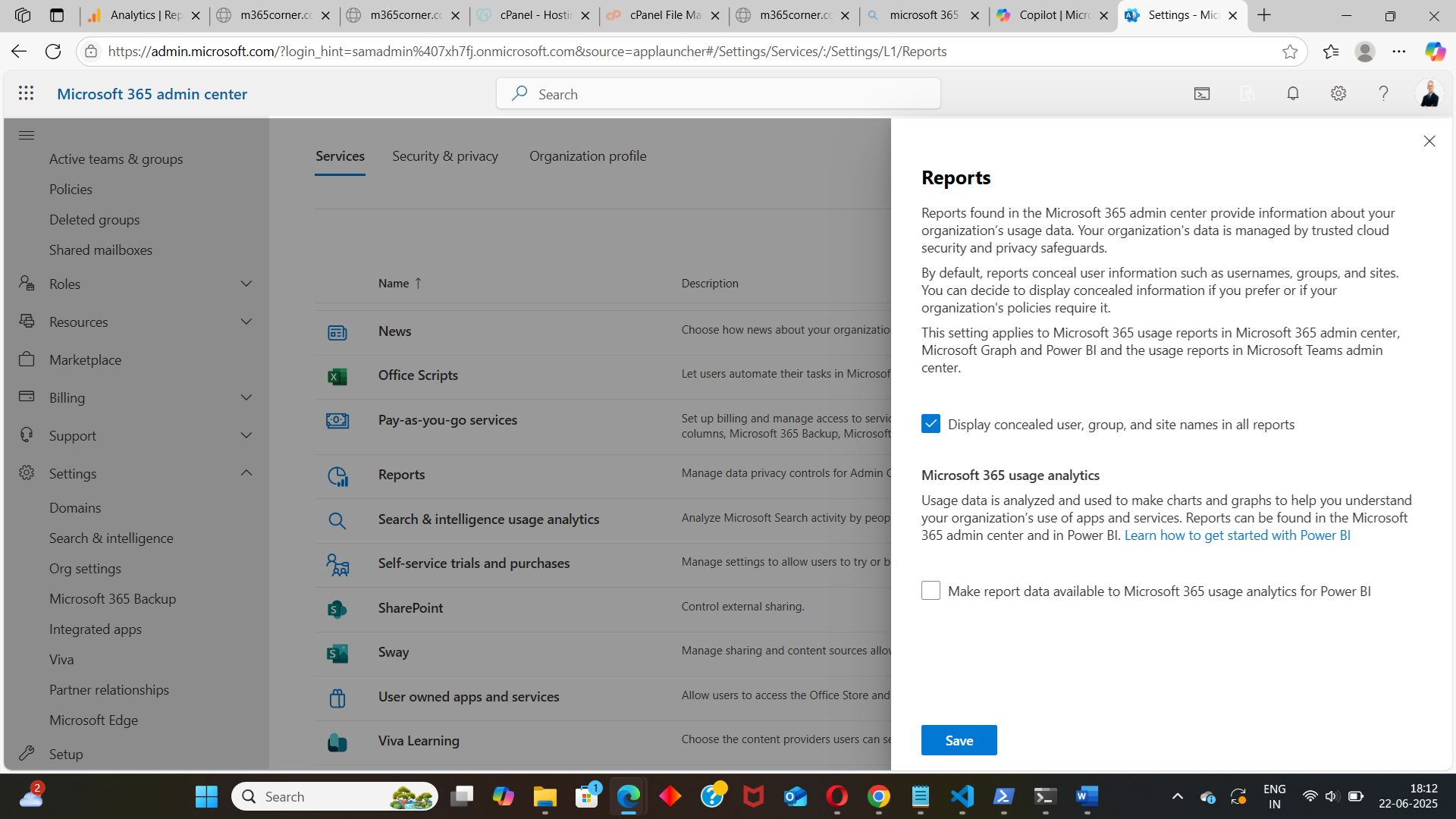The width and height of the screenshot is (1456, 819).
Task: Click the help question mark icon
Action: pos(1383,93)
